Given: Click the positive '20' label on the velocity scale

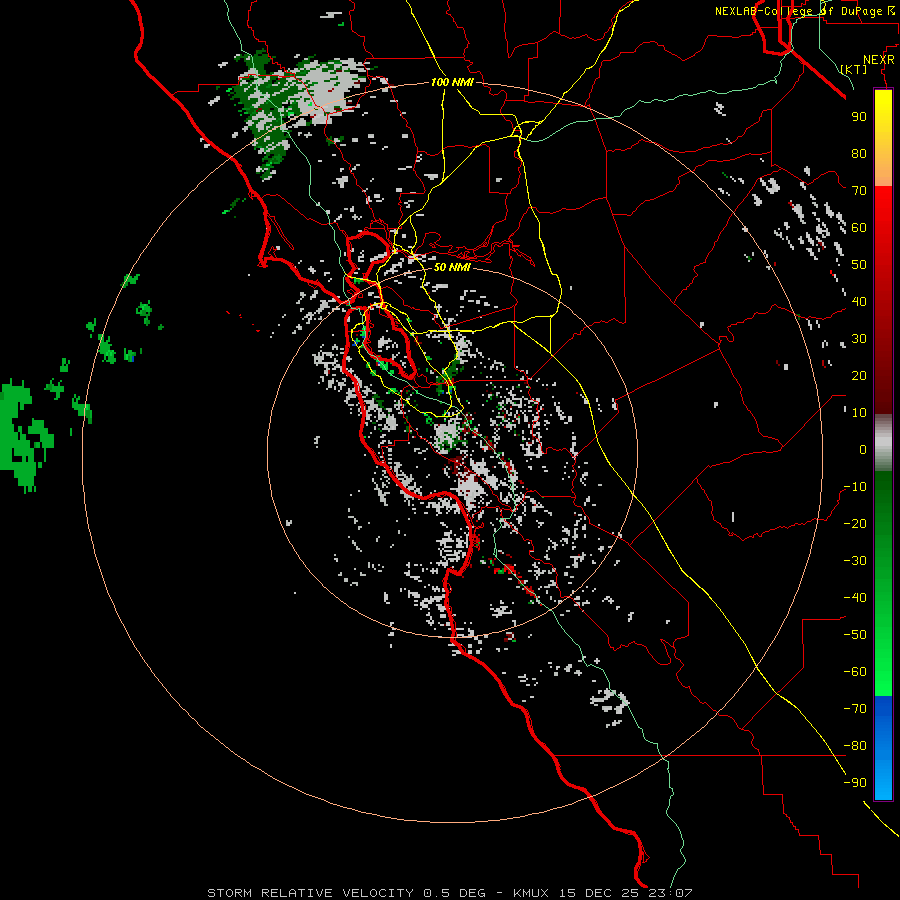Looking at the screenshot, I should (x=859, y=375).
